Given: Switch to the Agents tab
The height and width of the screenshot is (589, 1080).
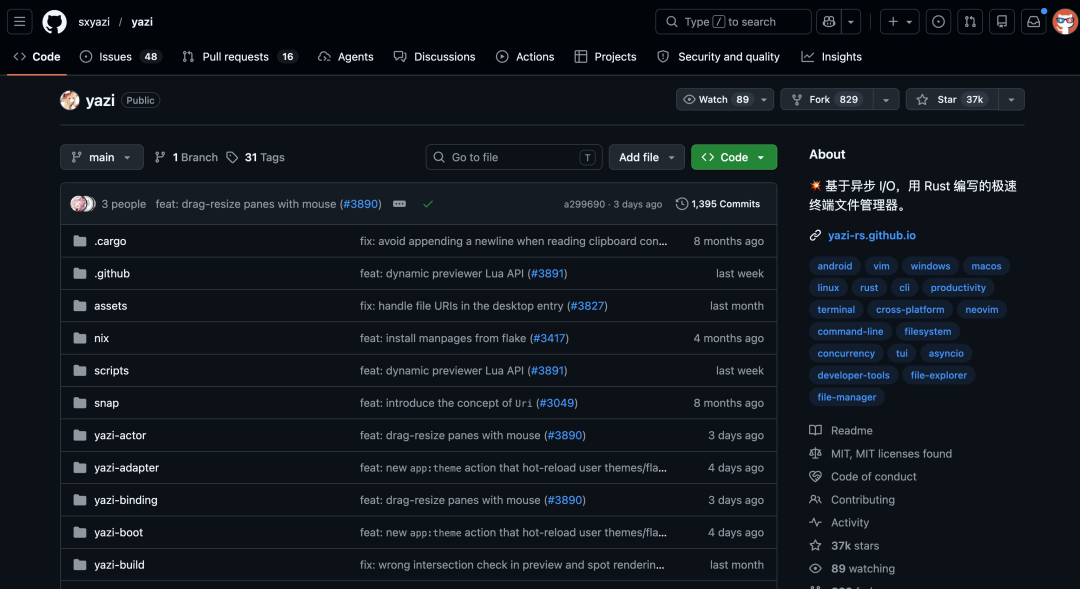Looking at the screenshot, I should pos(346,56).
